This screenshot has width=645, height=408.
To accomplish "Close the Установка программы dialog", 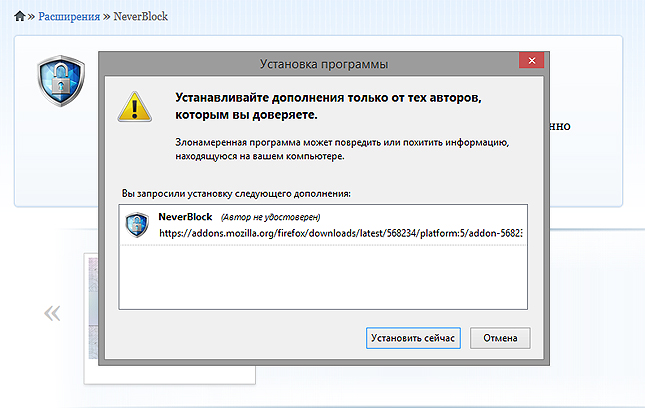I will click(525, 62).
